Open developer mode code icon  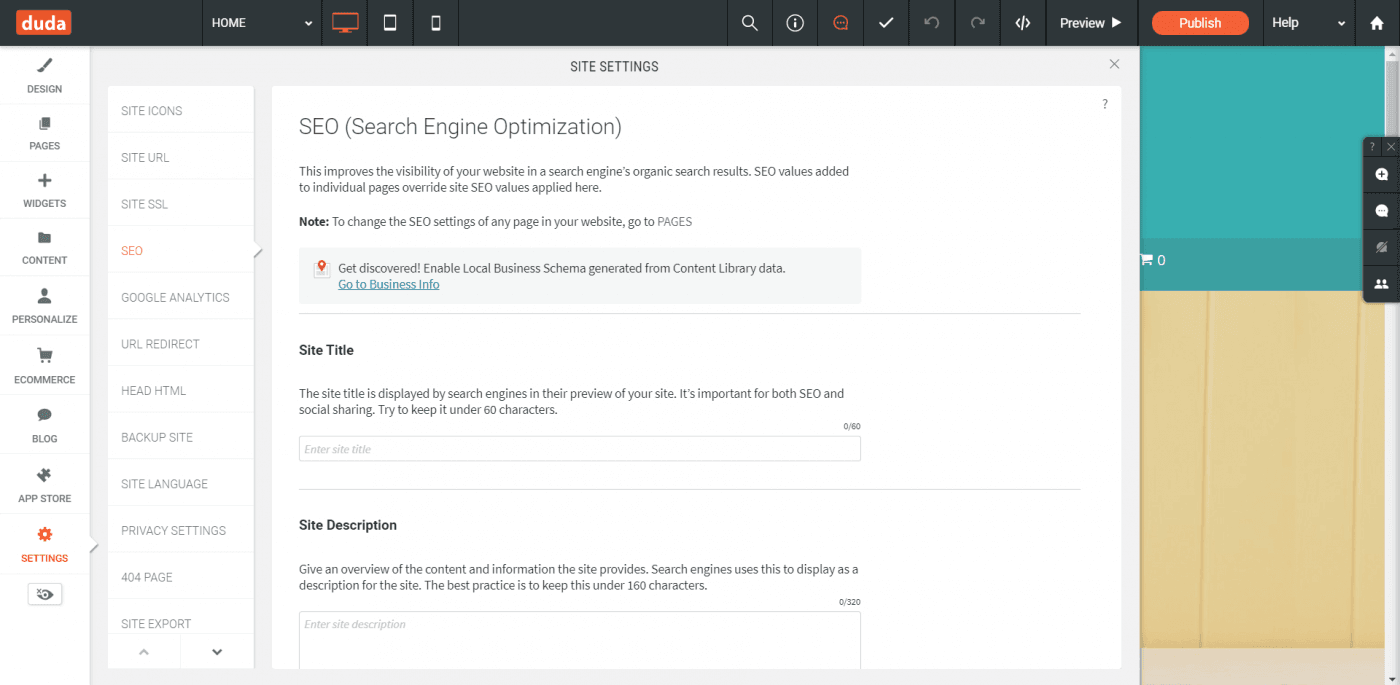1023,23
